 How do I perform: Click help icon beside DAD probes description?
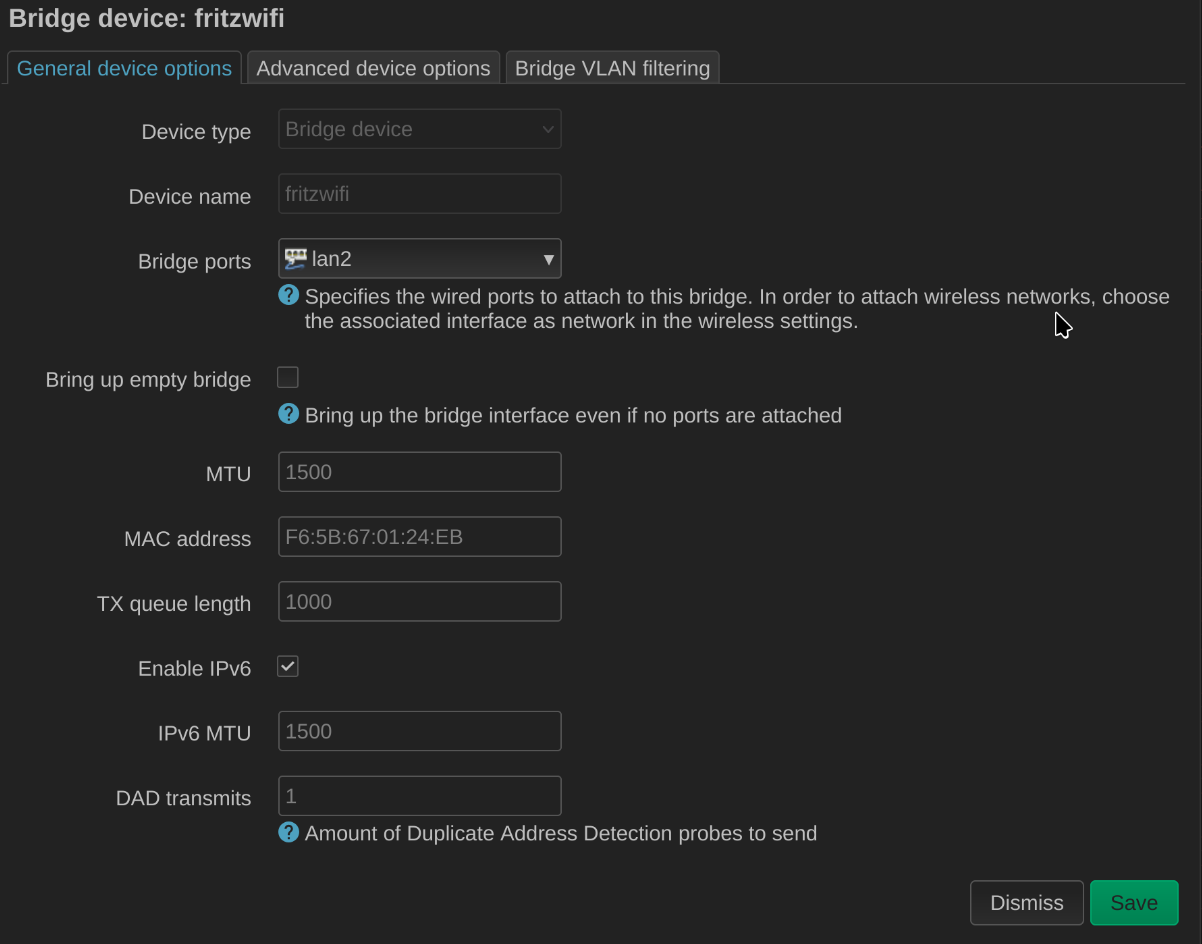pos(288,832)
